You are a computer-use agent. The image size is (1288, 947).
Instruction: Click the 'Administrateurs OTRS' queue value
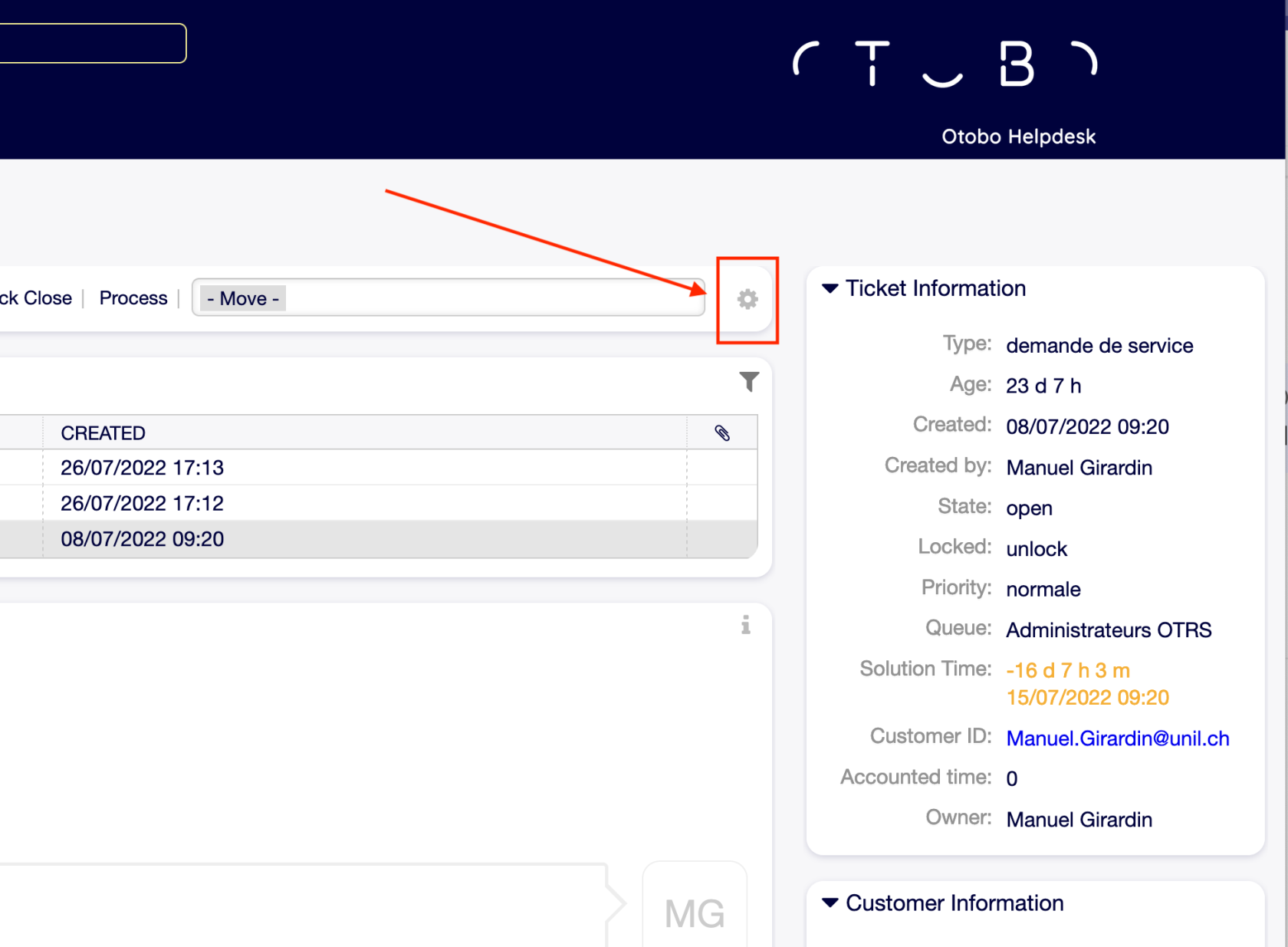pyautogui.click(x=1109, y=630)
